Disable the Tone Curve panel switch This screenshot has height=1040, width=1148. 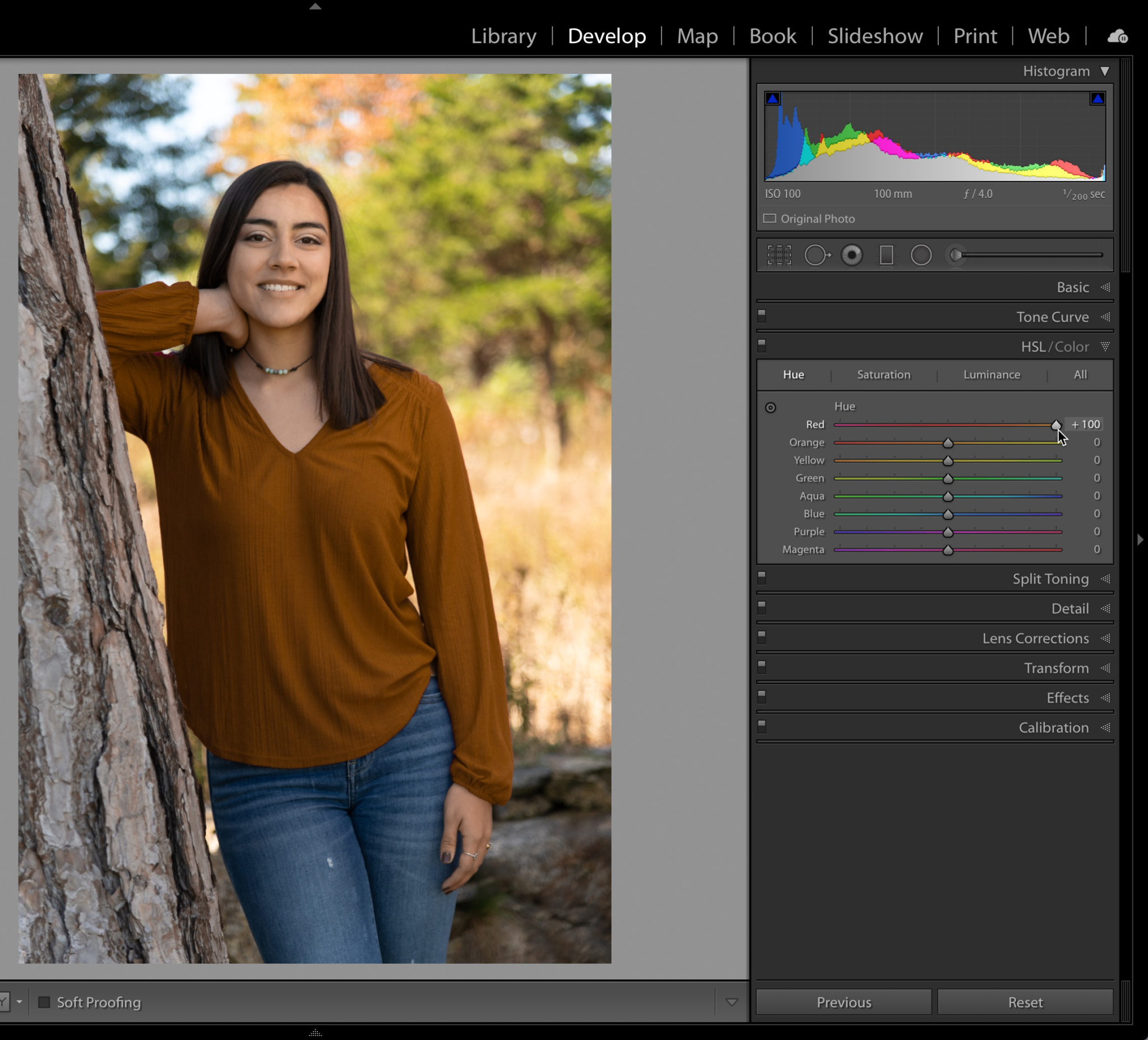point(761,315)
